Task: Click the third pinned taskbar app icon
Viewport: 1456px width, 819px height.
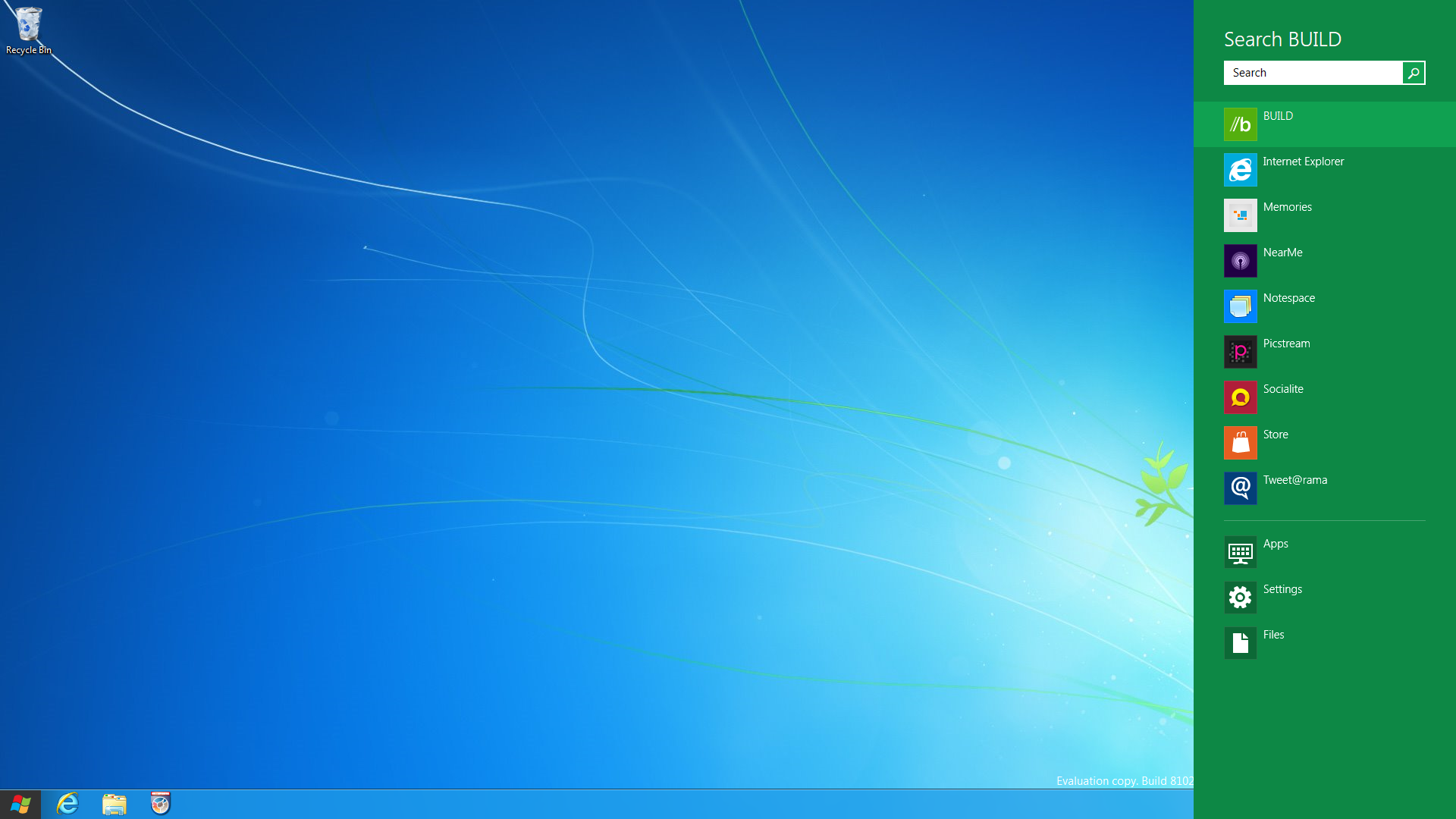Action: (161, 804)
